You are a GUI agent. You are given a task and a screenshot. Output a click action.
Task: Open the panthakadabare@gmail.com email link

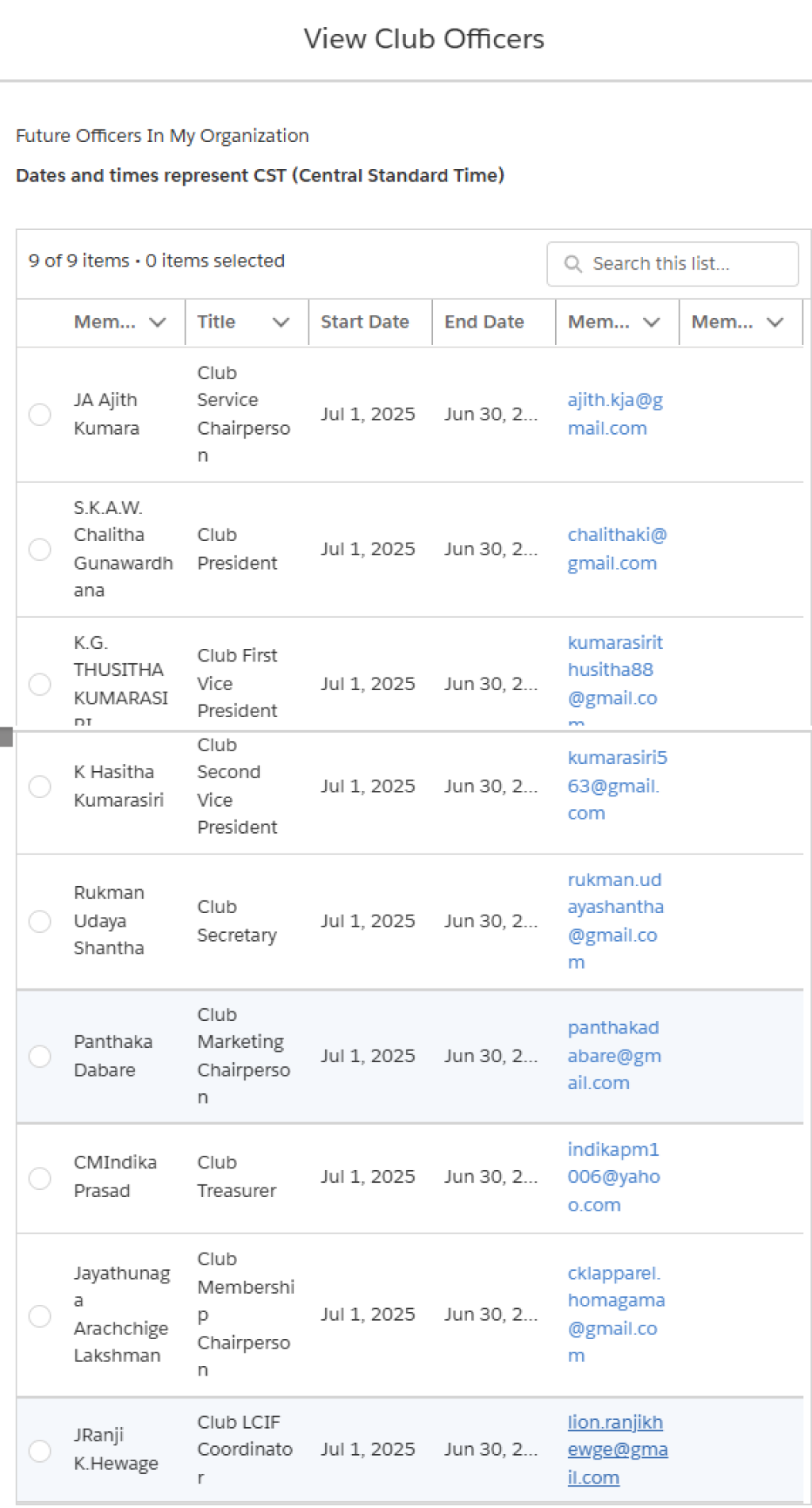(x=615, y=1056)
